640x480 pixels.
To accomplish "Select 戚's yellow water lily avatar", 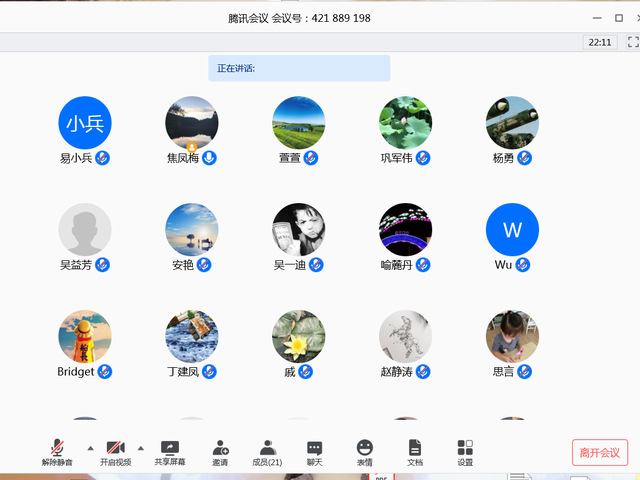I will point(299,336).
